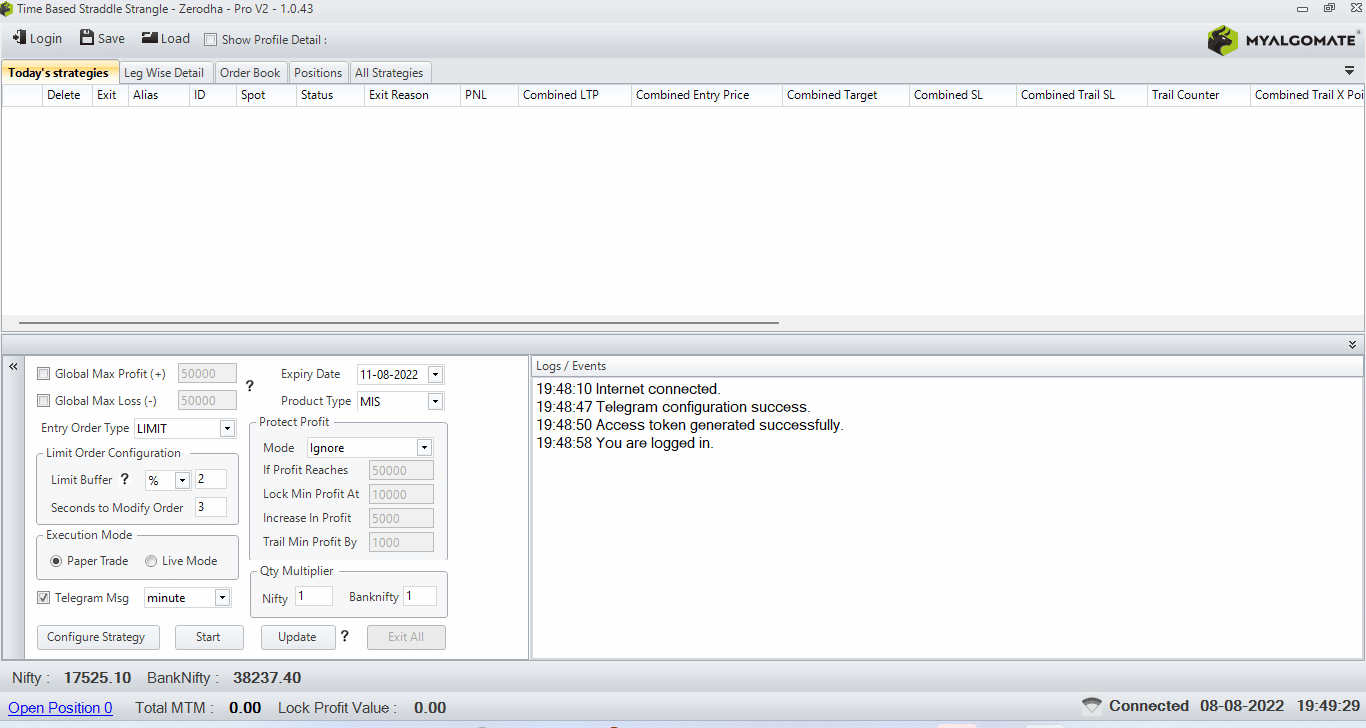Select Paper Trade radio button
Viewport: 1366px width, 728px height.
(57, 561)
